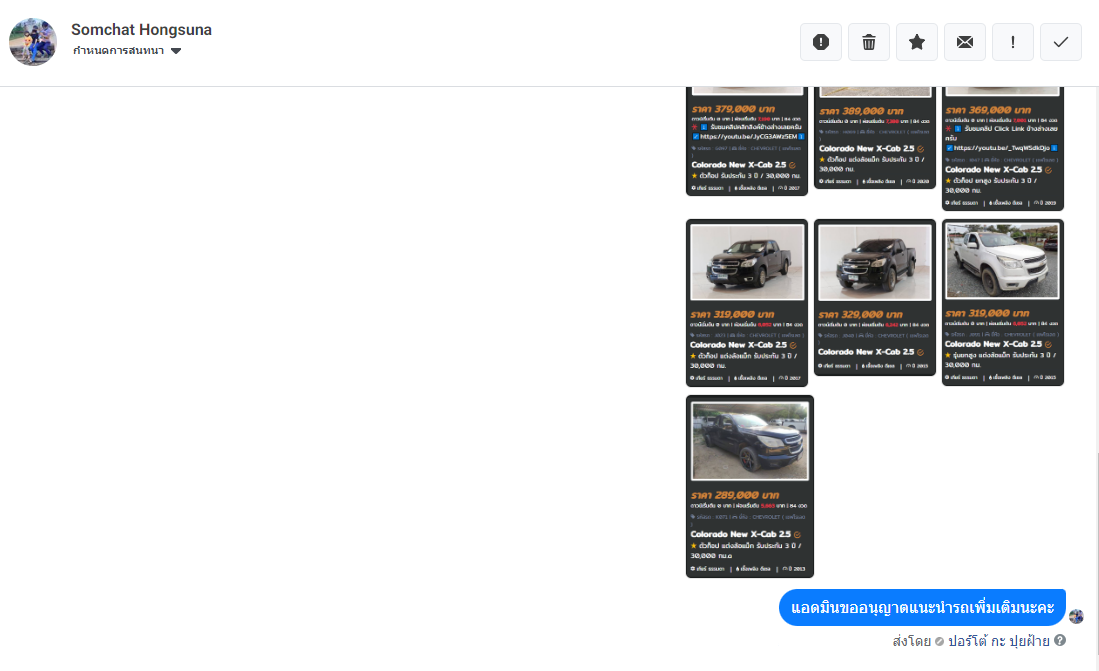Click the help question mark next to sender name
Image resolution: width=1099 pixels, height=671 pixels.
pos(1060,640)
